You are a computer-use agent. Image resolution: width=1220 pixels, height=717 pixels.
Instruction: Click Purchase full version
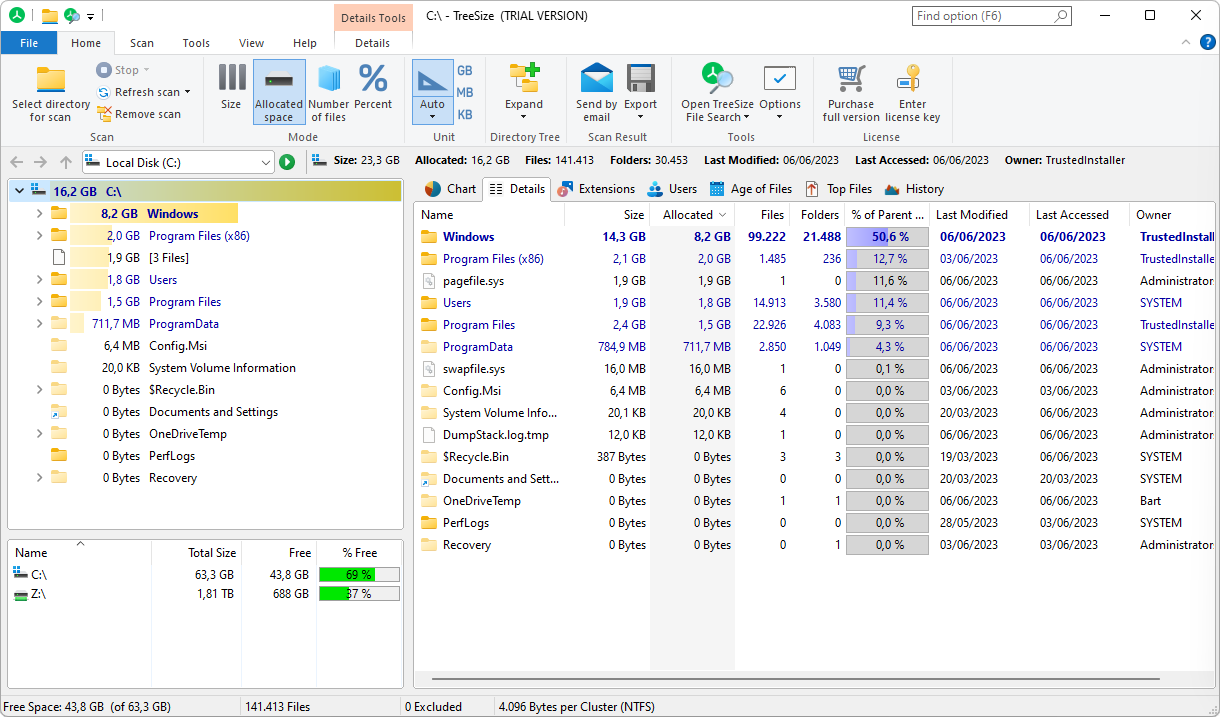(851, 91)
